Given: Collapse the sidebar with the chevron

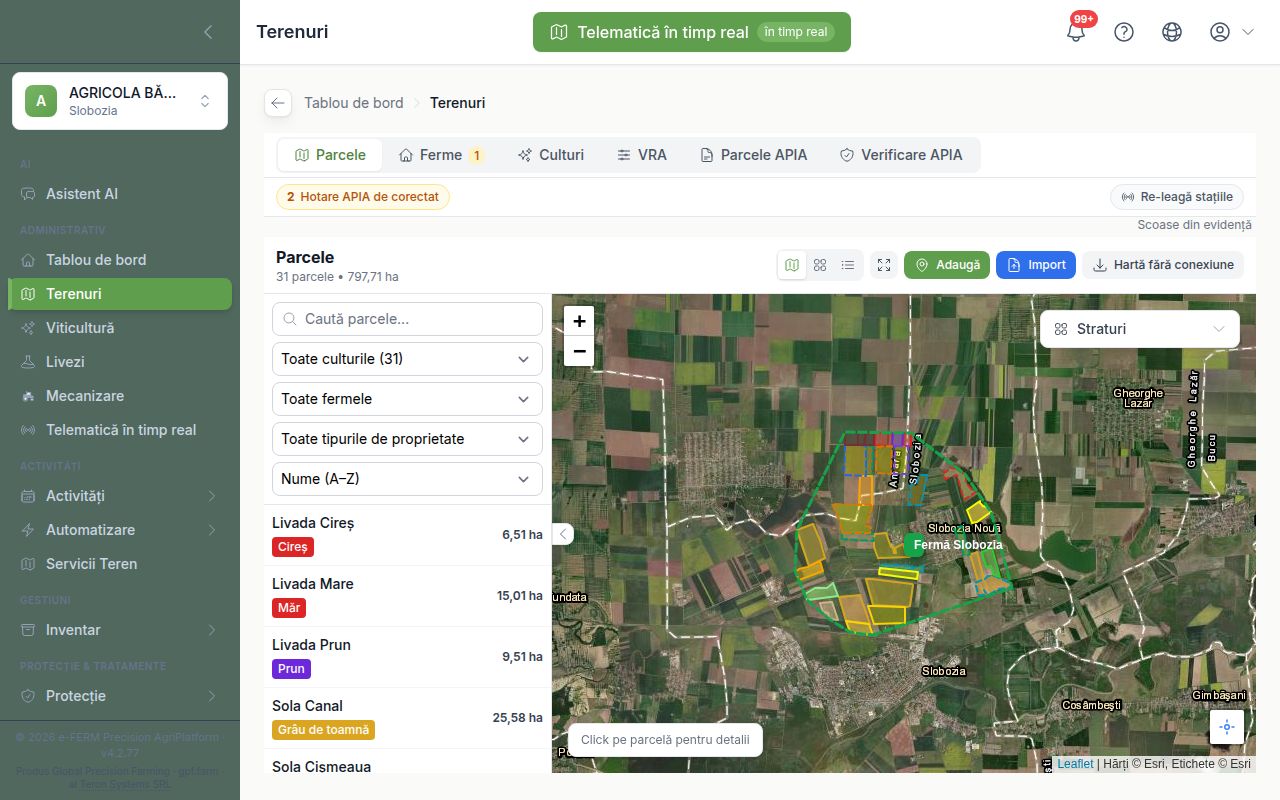Looking at the screenshot, I should point(208,32).
